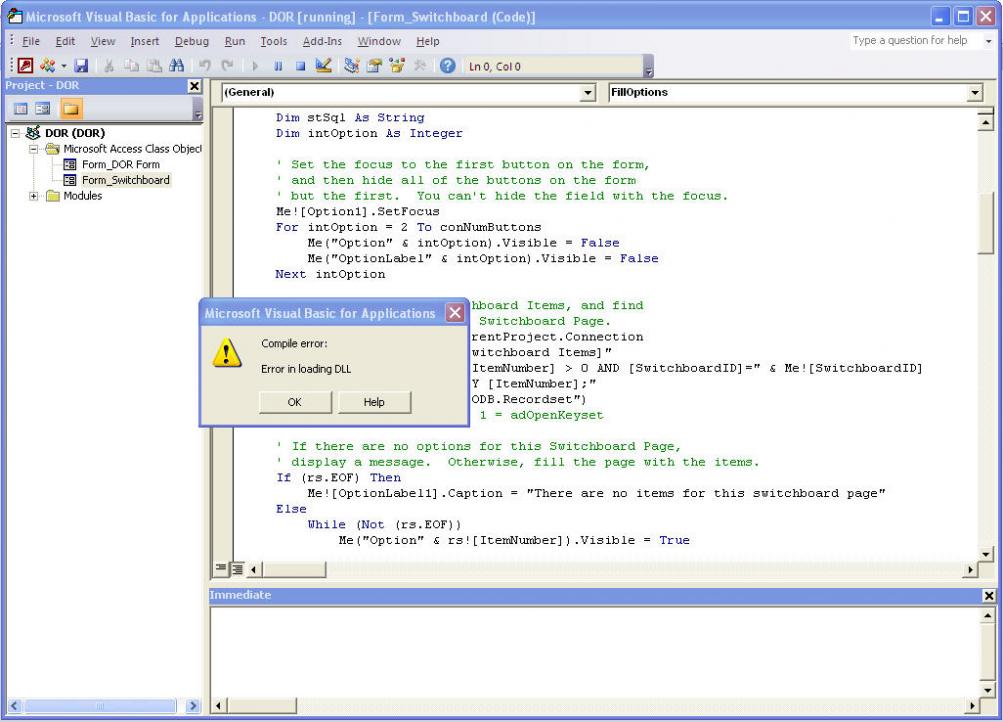Click the 'Me![Option1].SetFocus' code line
The width and height of the screenshot is (1003, 722).
pos(358,212)
